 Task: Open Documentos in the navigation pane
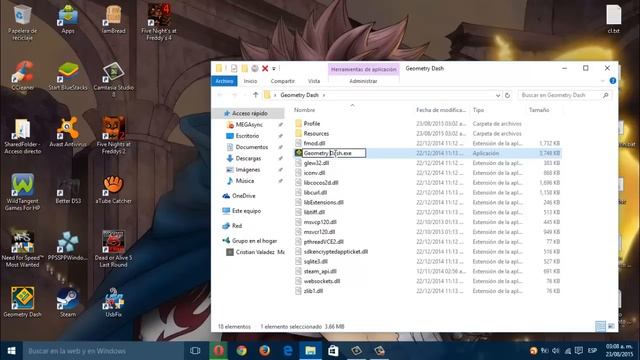point(251,147)
